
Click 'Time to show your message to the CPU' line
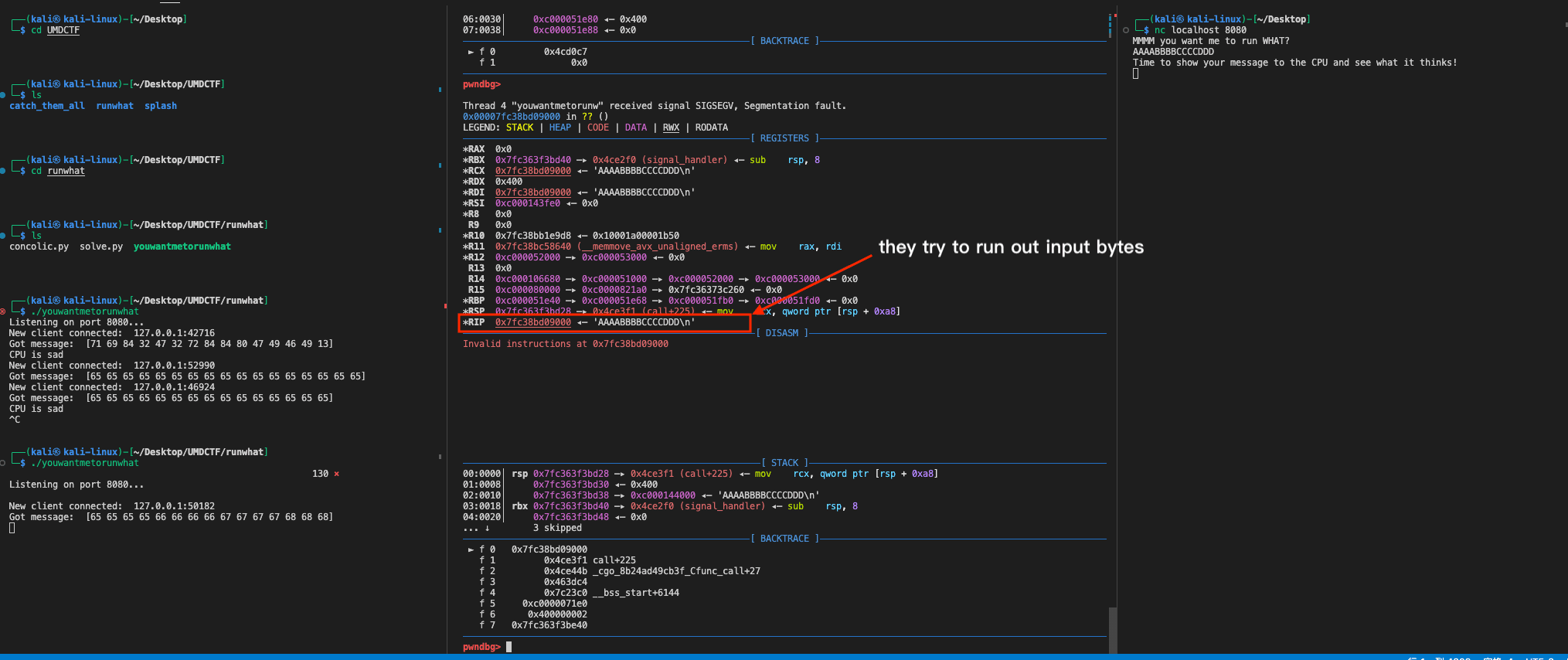(1294, 63)
